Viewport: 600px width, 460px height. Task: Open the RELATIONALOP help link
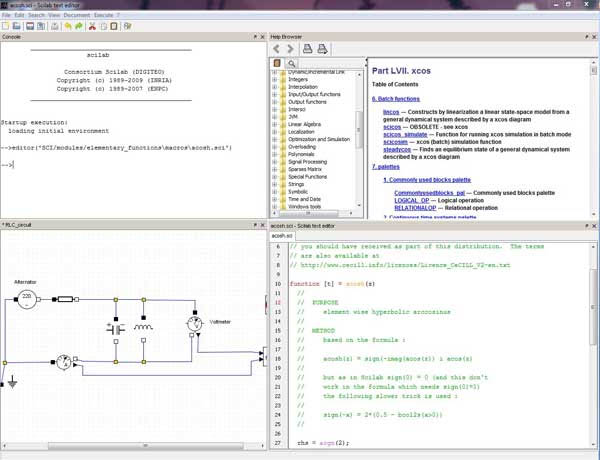point(415,208)
